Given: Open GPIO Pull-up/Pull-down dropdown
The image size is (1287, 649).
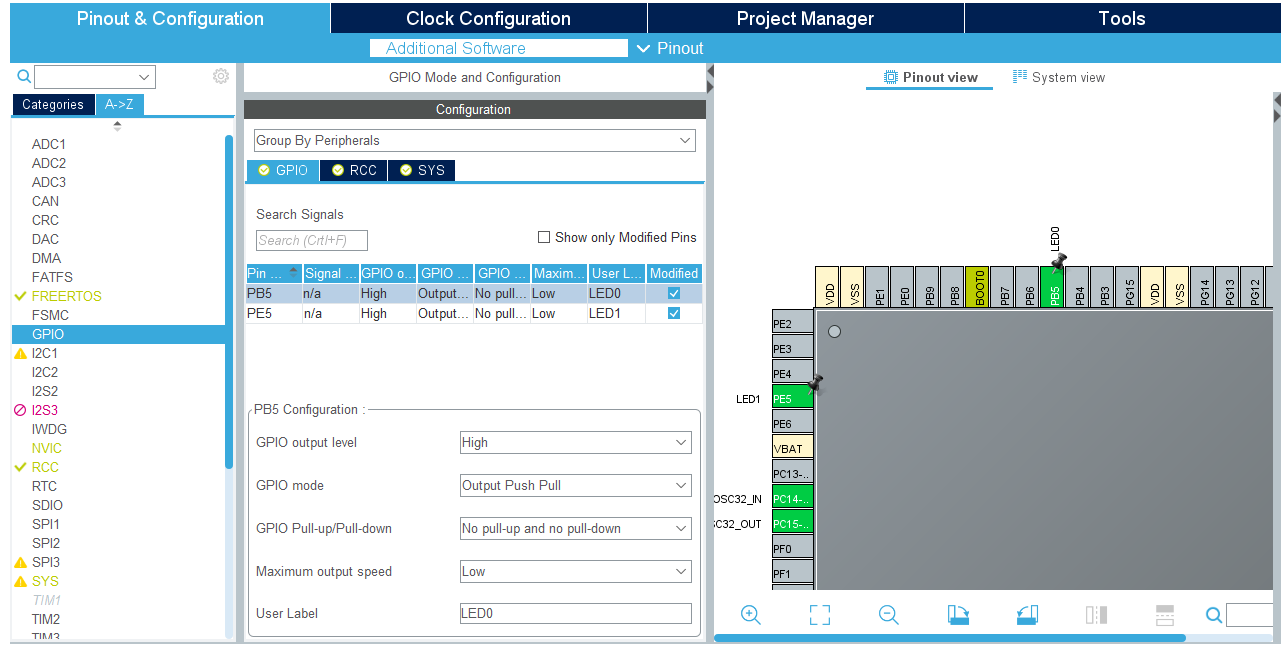Looking at the screenshot, I should [575, 528].
